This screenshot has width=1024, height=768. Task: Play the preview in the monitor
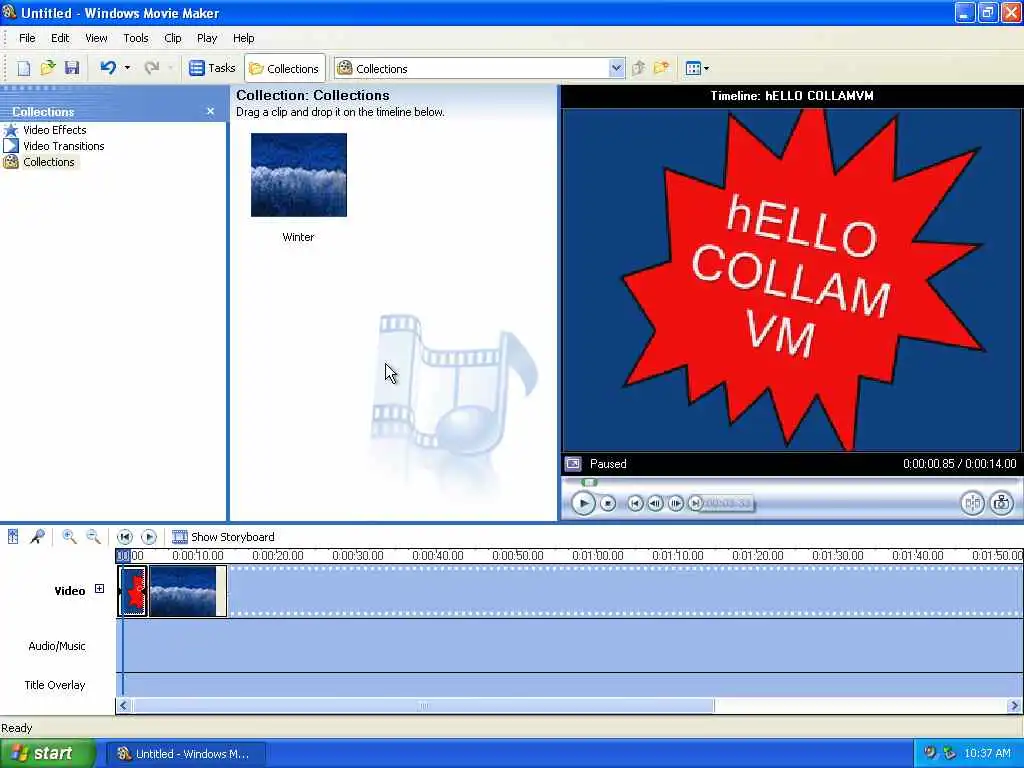pyautogui.click(x=583, y=504)
